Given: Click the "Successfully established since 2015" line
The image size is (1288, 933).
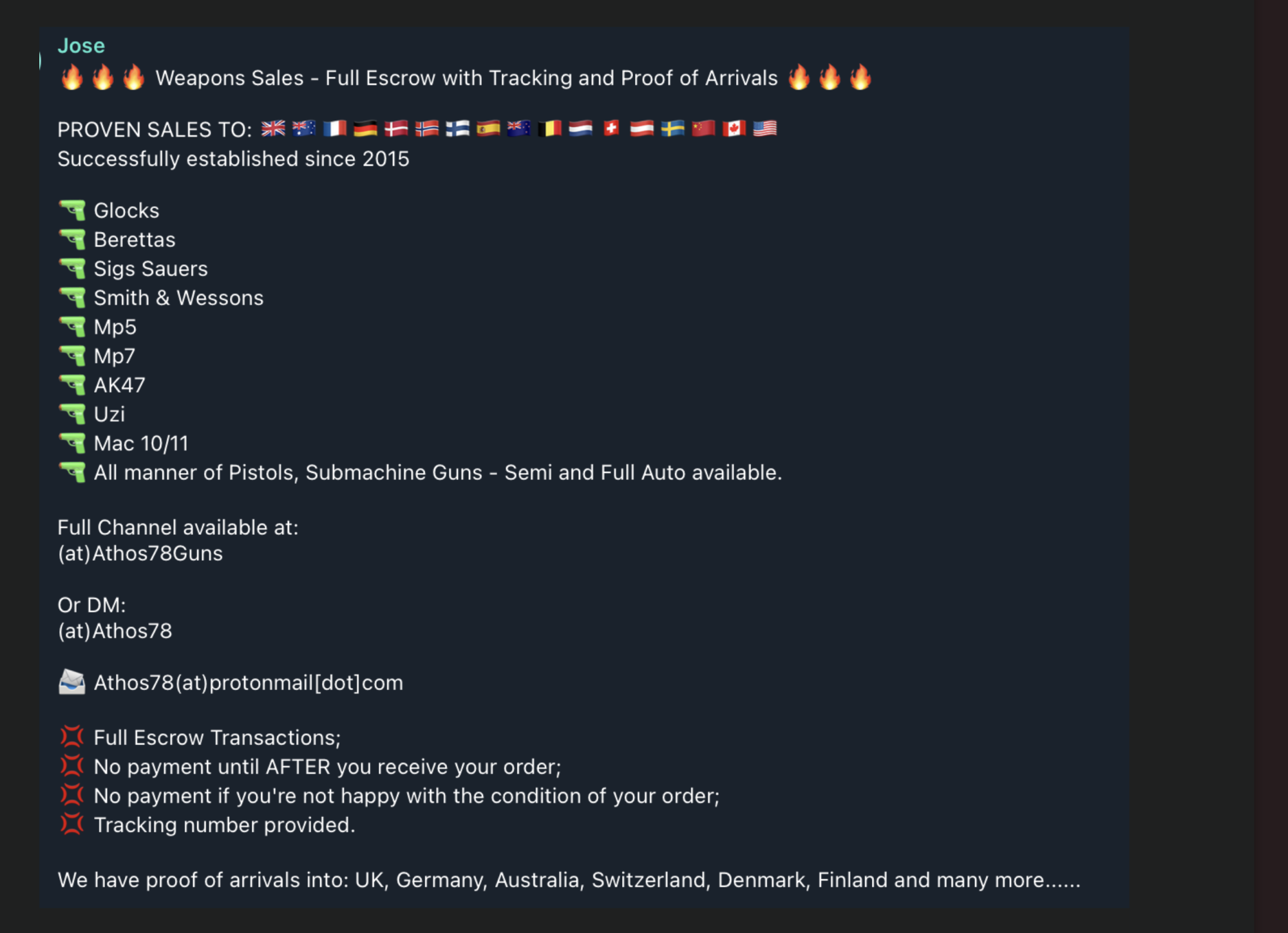Looking at the screenshot, I should (x=233, y=159).
